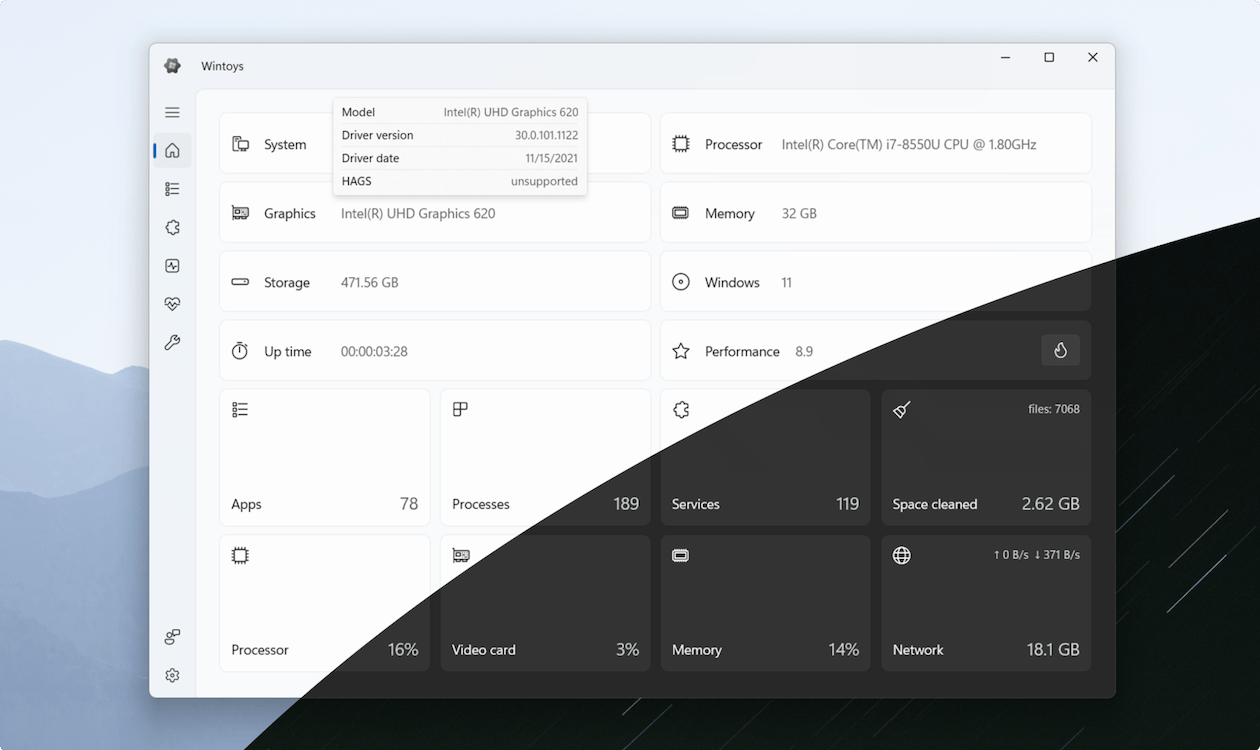Open the Processes tile showing 189
Image resolution: width=1260 pixels, height=750 pixels.
pyautogui.click(x=545, y=458)
